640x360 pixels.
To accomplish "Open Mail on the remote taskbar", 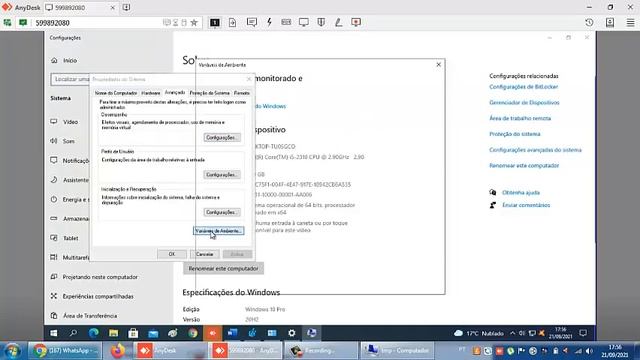I will point(153,333).
